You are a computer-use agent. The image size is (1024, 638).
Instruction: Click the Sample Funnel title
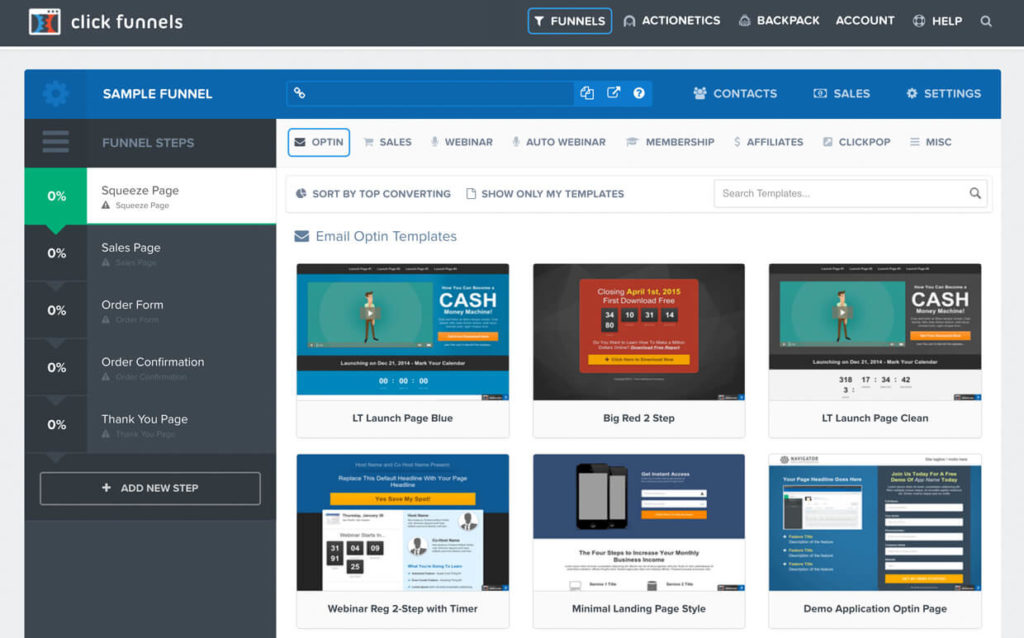(x=157, y=93)
